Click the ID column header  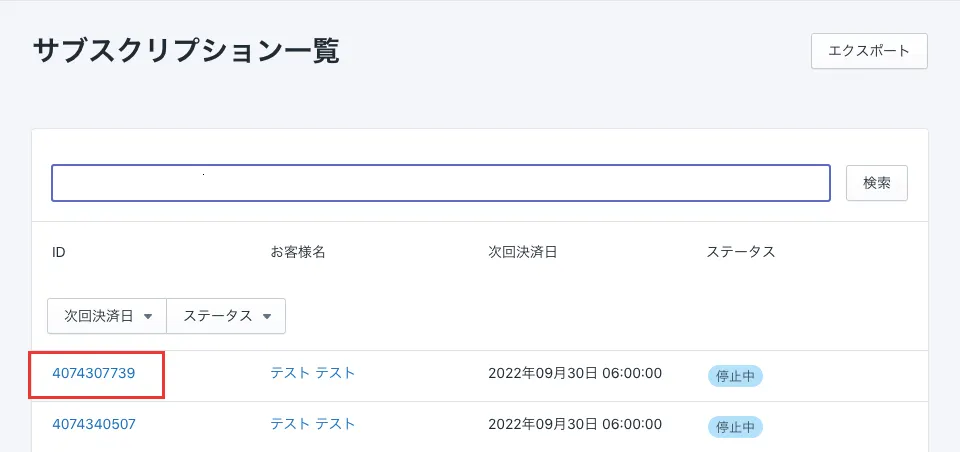pyautogui.click(x=59, y=252)
